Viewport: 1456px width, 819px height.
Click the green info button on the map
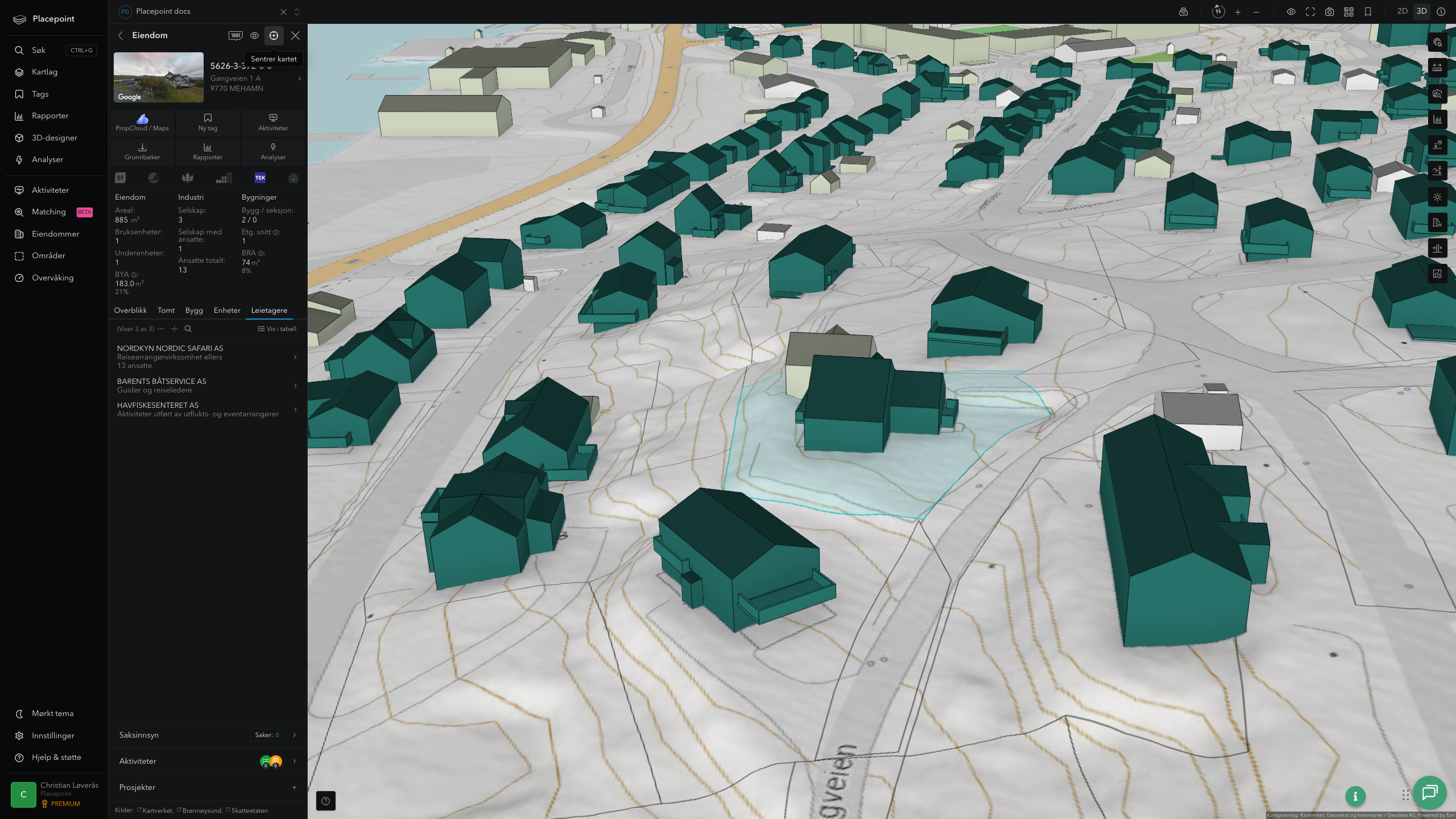click(1355, 797)
